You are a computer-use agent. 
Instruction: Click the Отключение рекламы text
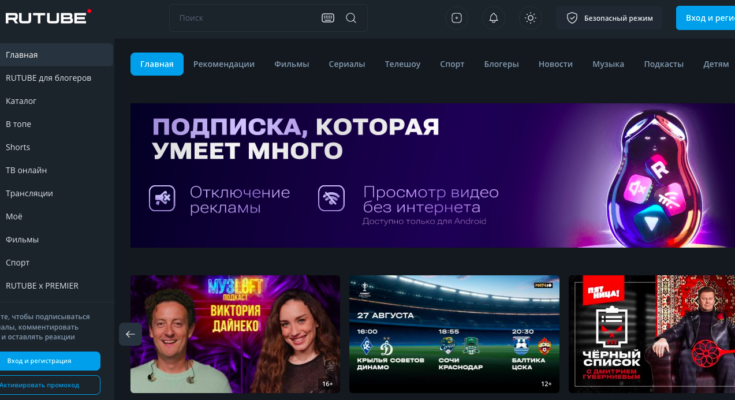click(240, 199)
